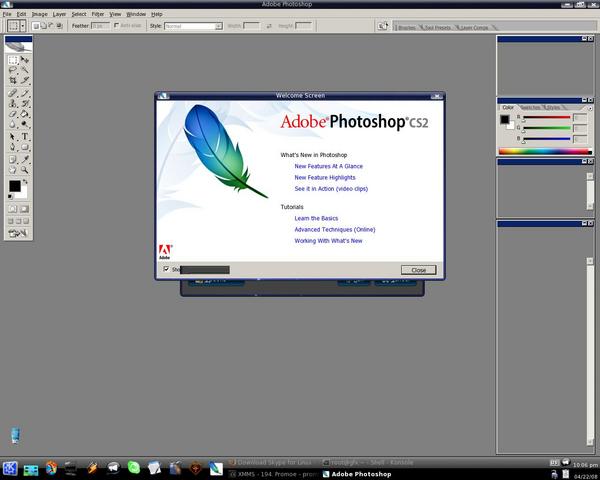Open the Window menu
This screenshot has height=480, width=600.
pyautogui.click(x=136, y=14)
